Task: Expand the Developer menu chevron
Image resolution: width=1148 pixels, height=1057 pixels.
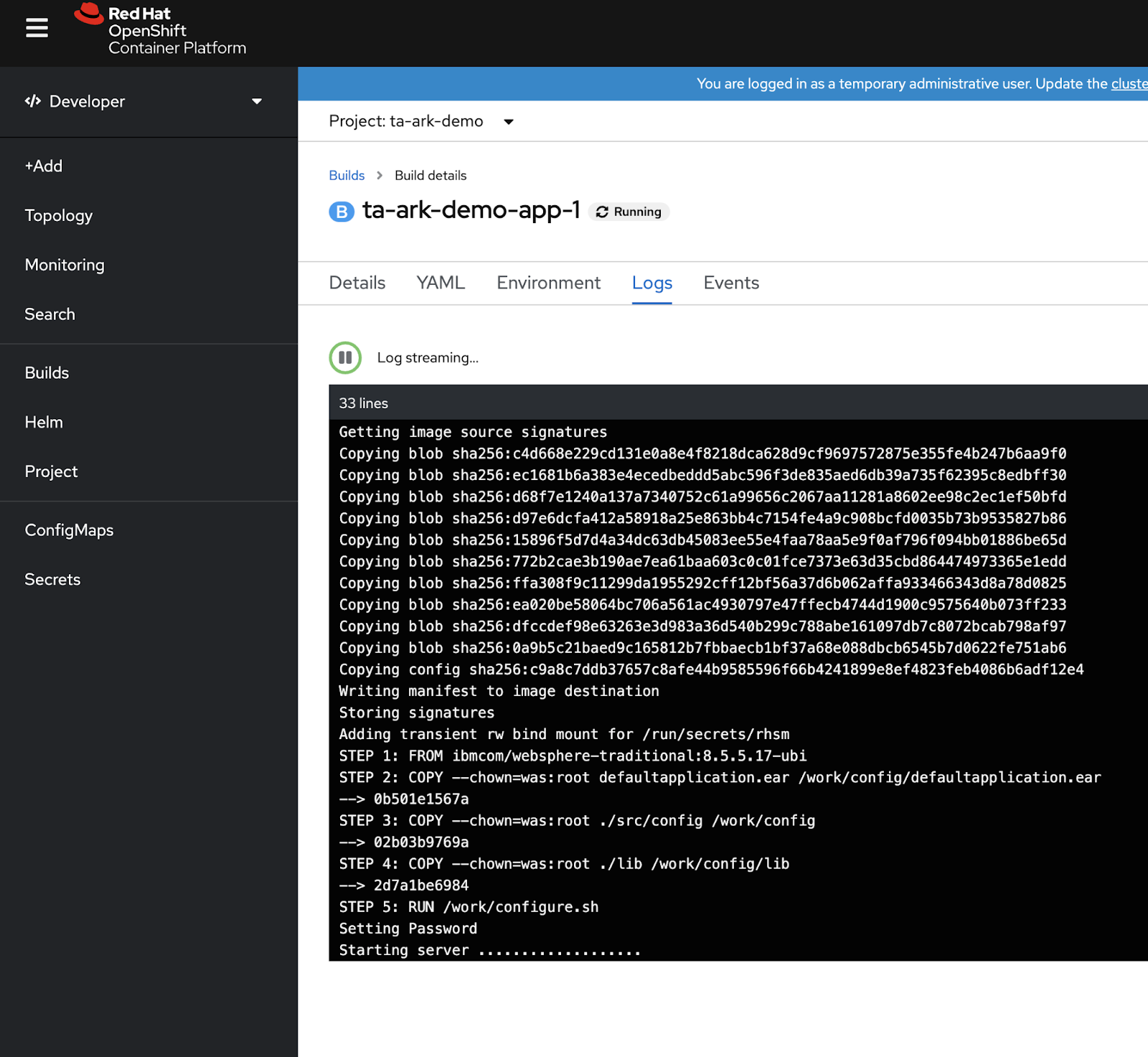Action: tap(256, 101)
